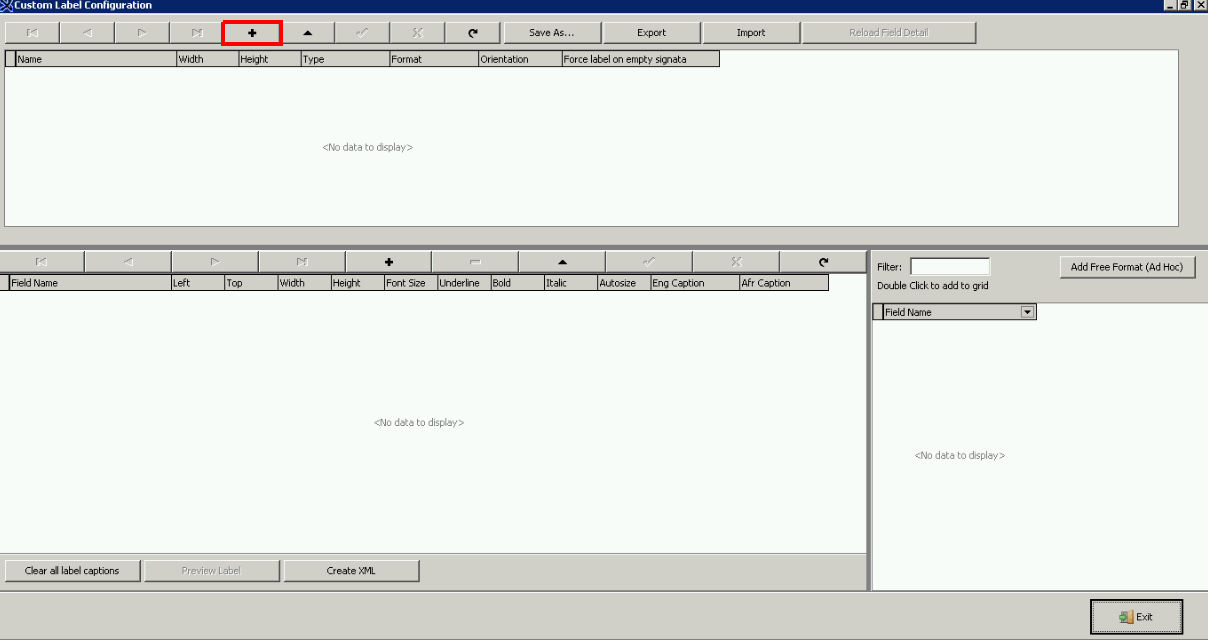Image resolution: width=1208 pixels, height=640 pixels.
Task: Go to previous record in field navigator
Action: (x=128, y=262)
